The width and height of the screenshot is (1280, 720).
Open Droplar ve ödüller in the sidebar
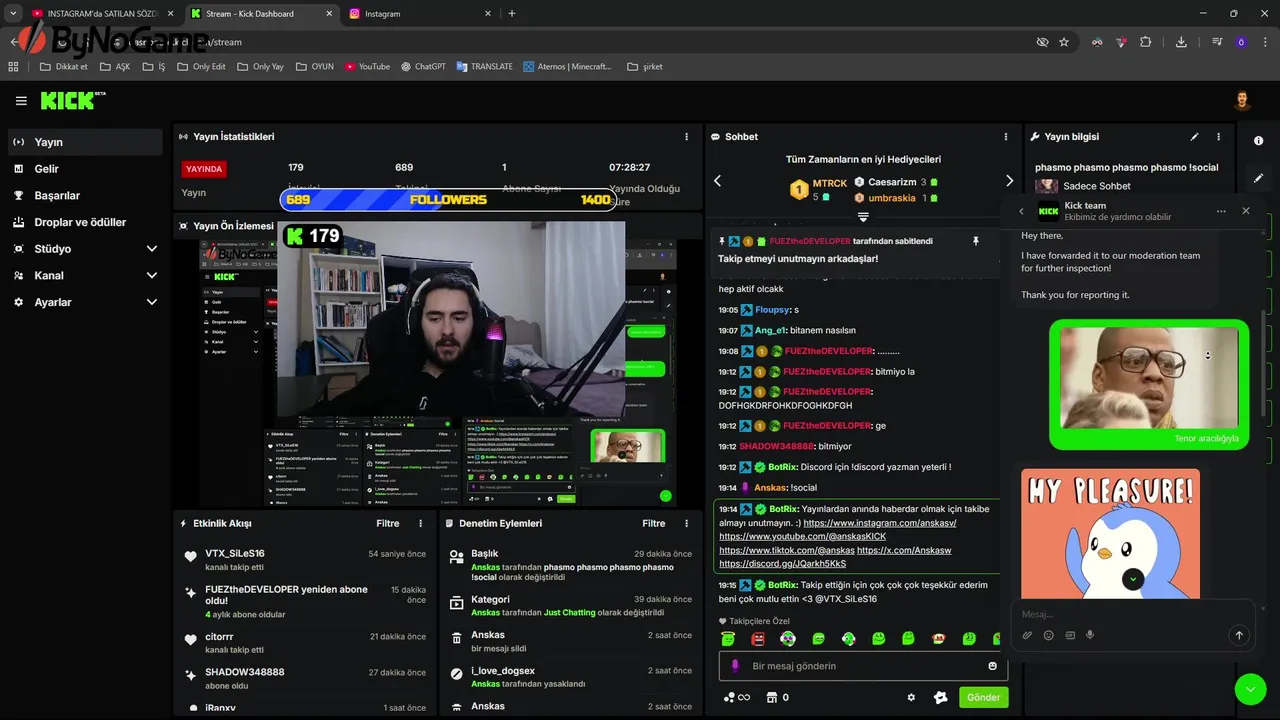pos(85,222)
